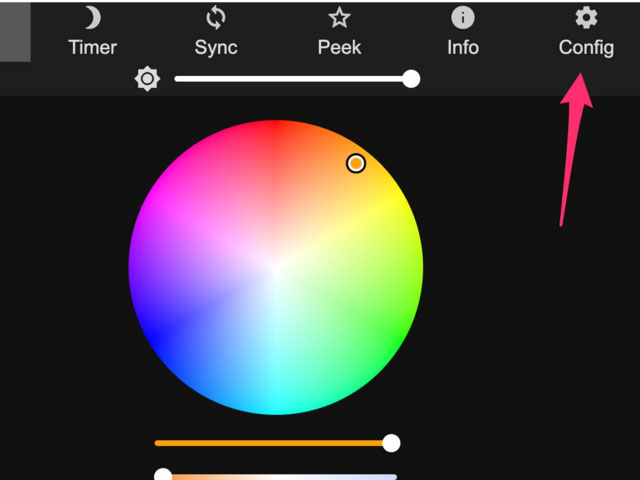
Task: Pick cyan at bottom of color wheel
Action: click(276, 405)
